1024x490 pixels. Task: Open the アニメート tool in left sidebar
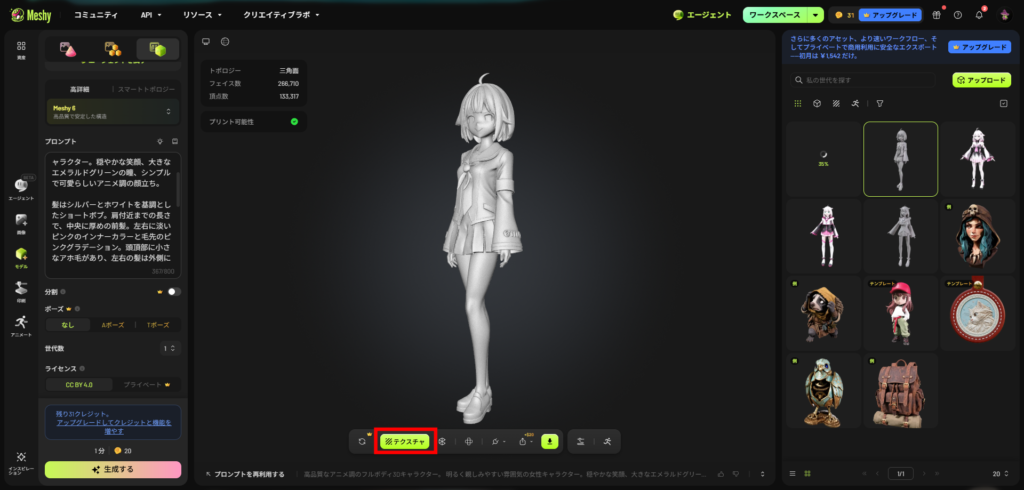tap(21, 325)
